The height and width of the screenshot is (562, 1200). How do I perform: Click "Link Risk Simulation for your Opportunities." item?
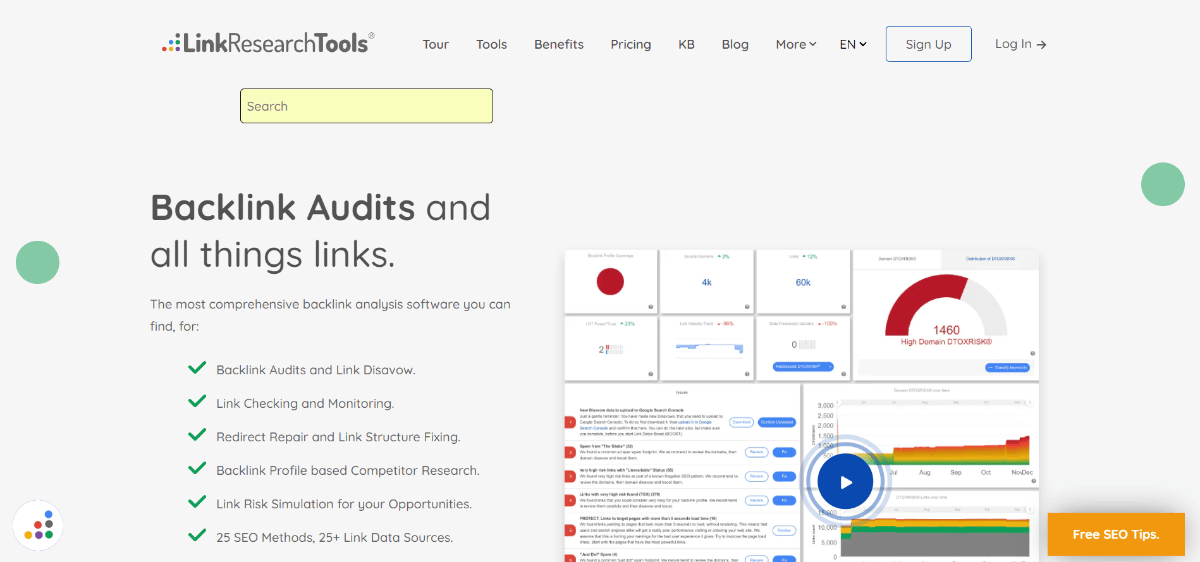pyautogui.click(x=344, y=504)
